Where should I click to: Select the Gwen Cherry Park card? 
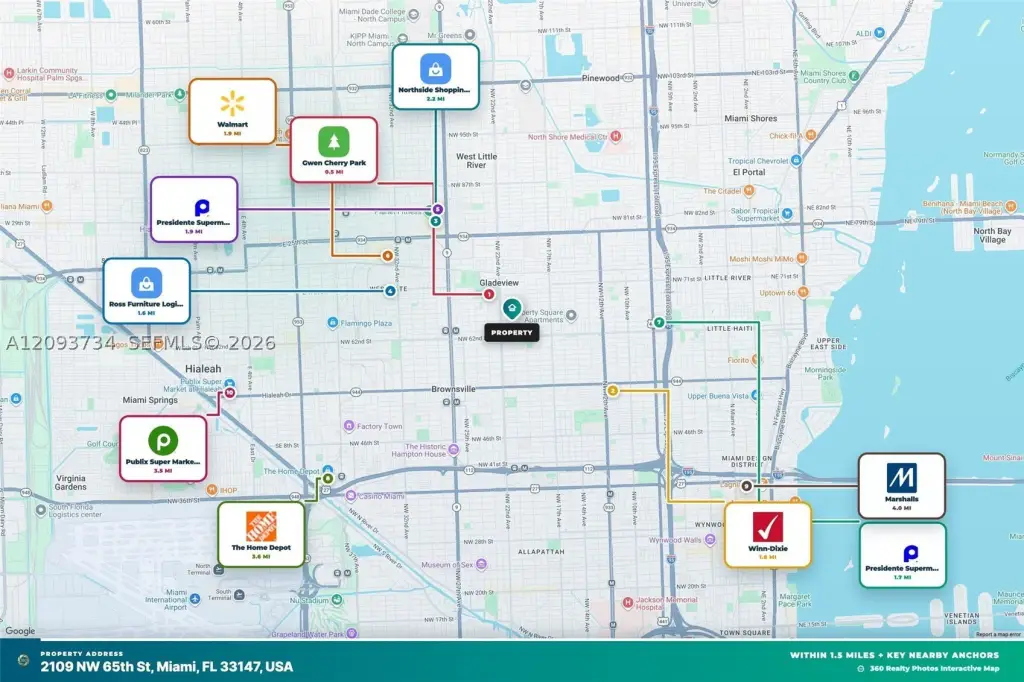coord(334,150)
